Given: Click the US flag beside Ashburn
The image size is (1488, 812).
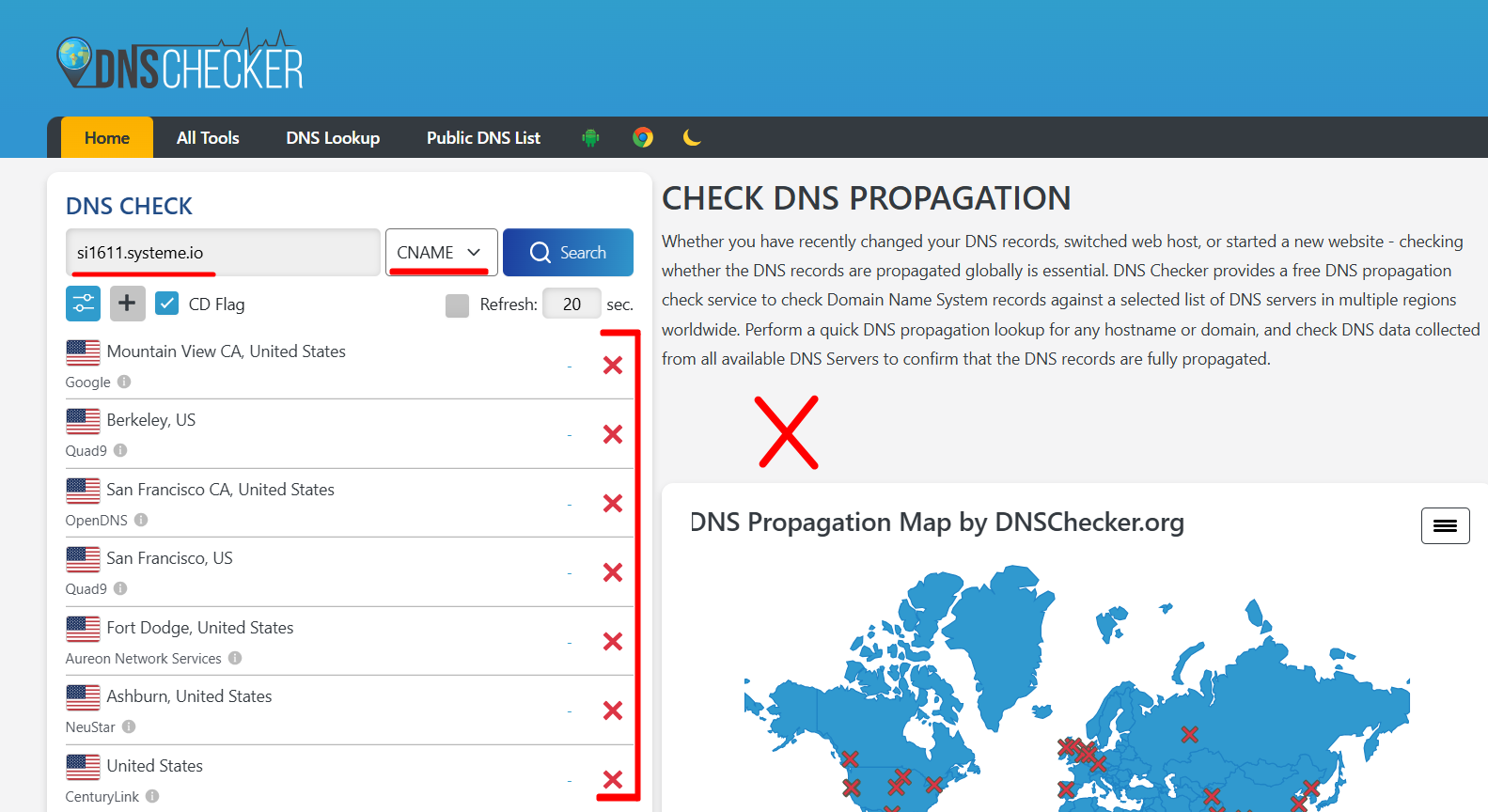Looking at the screenshot, I should [83, 697].
